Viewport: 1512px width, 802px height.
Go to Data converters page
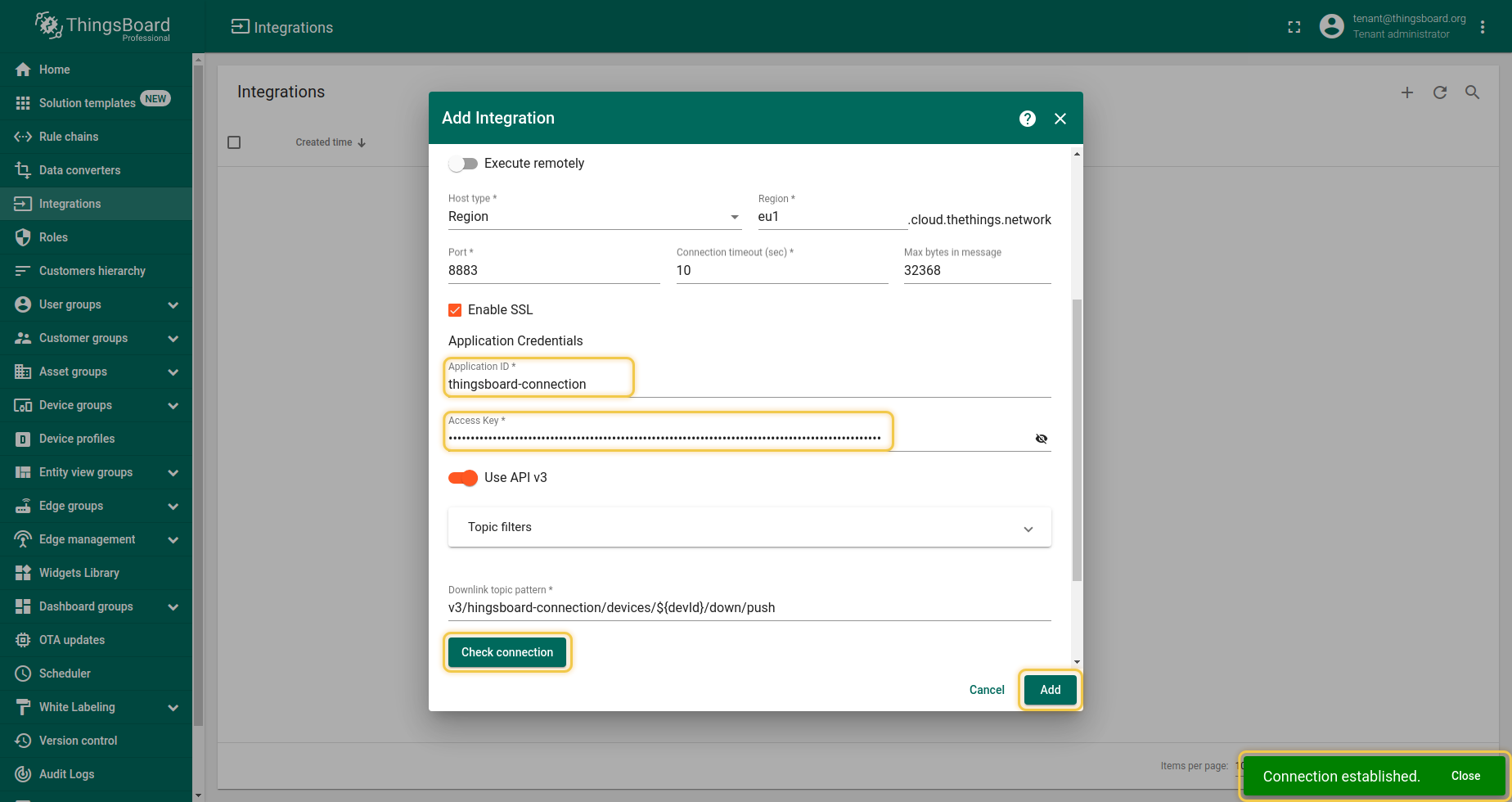(79, 170)
